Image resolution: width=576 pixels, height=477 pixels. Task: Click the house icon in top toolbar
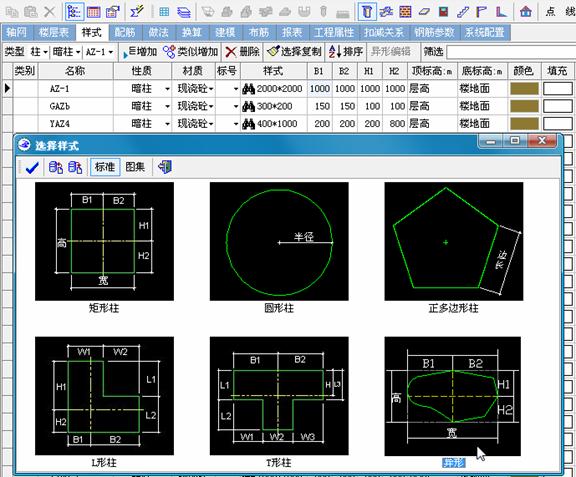(526, 12)
